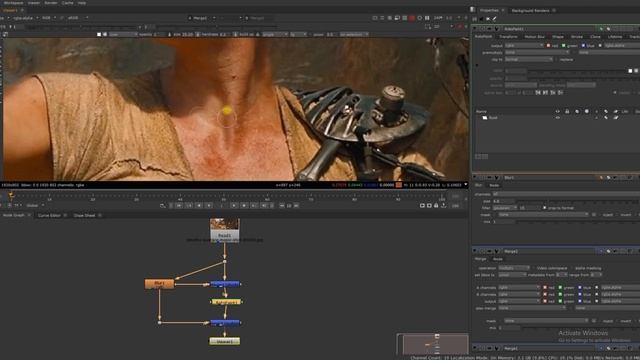Toggle visibility of the Root layer
The width and height of the screenshot is (640, 360).
pyautogui.click(x=558, y=118)
